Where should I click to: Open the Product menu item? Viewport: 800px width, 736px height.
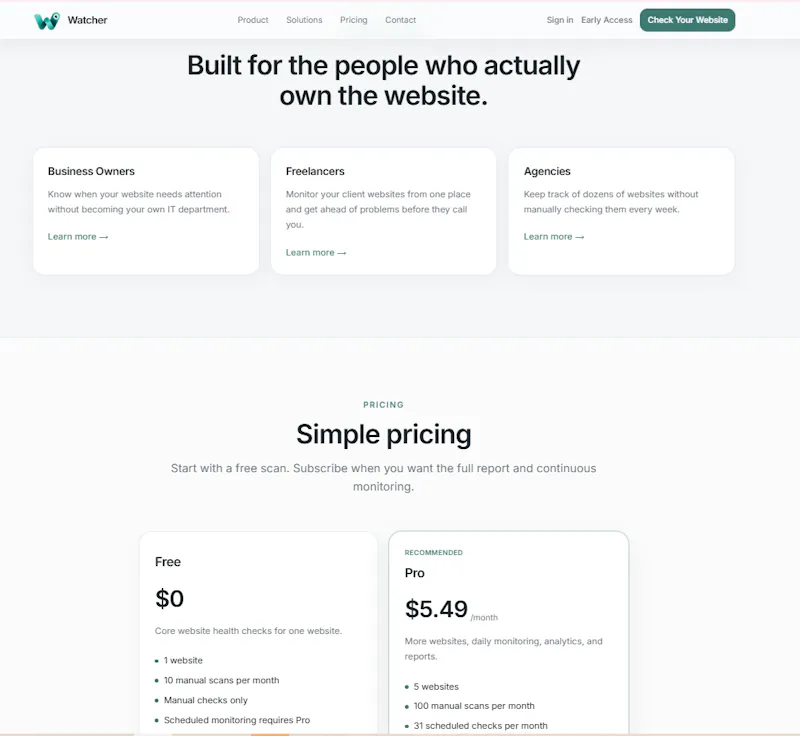[253, 20]
